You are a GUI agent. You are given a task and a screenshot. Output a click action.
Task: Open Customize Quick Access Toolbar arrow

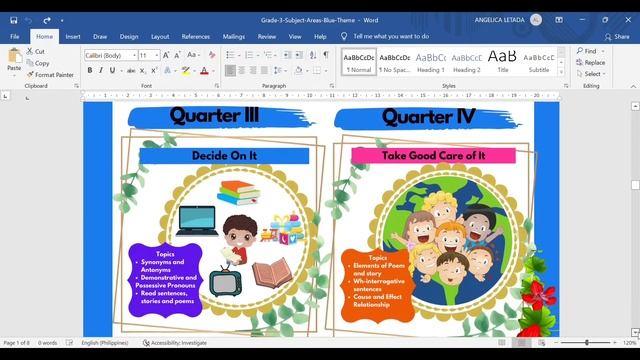pyautogui.click(x=62, y=20)
